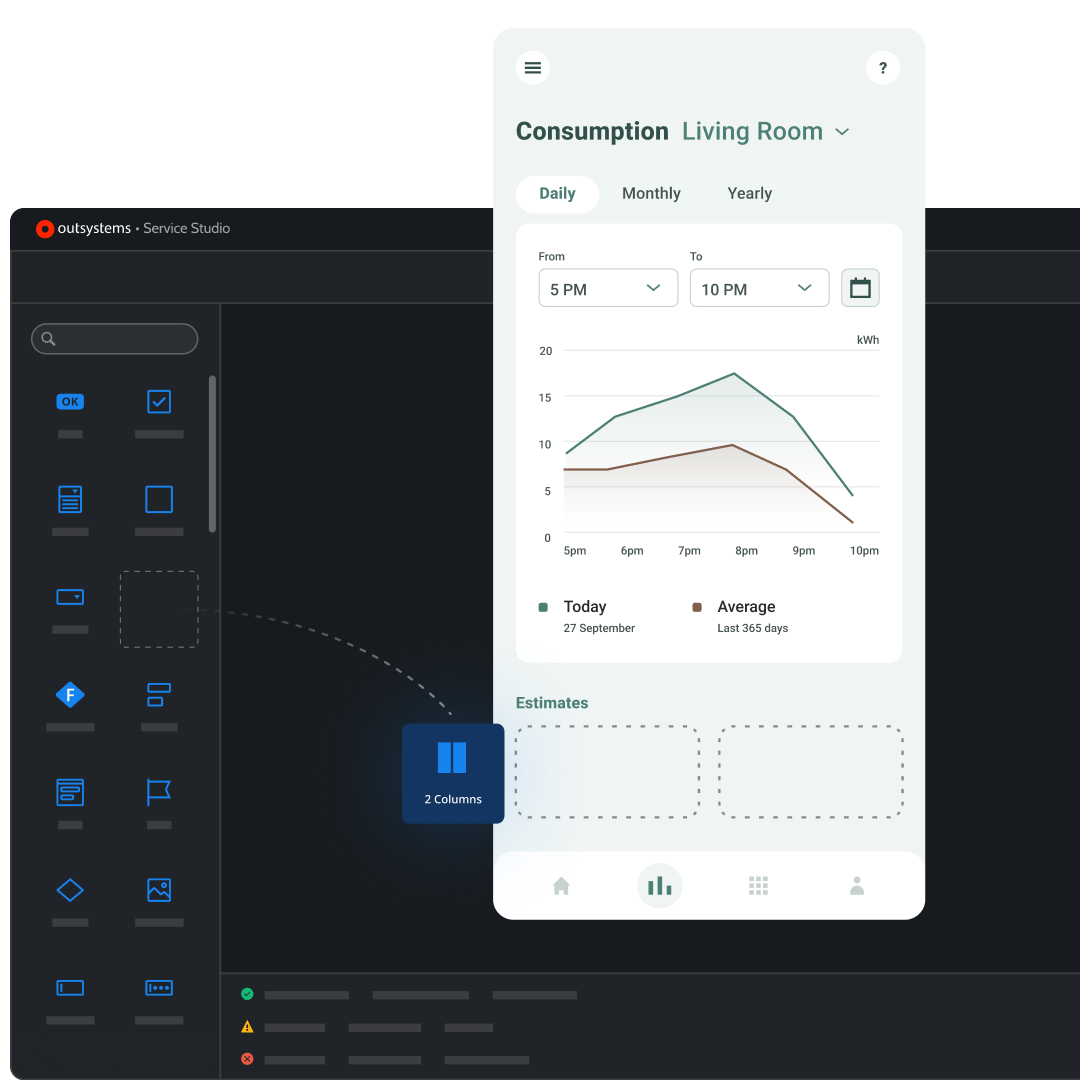Open the calendar picker next to time selectors
Image resolution: width=1080 pixels, height=1080 pixels.
click(x=860, y=287)
